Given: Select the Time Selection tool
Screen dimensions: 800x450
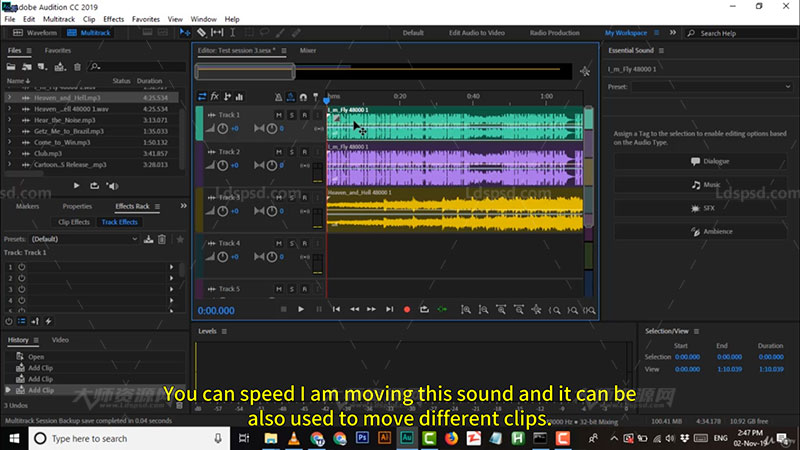Looking at the screenshot, I should pyautogui.click(x=233, y=33).
